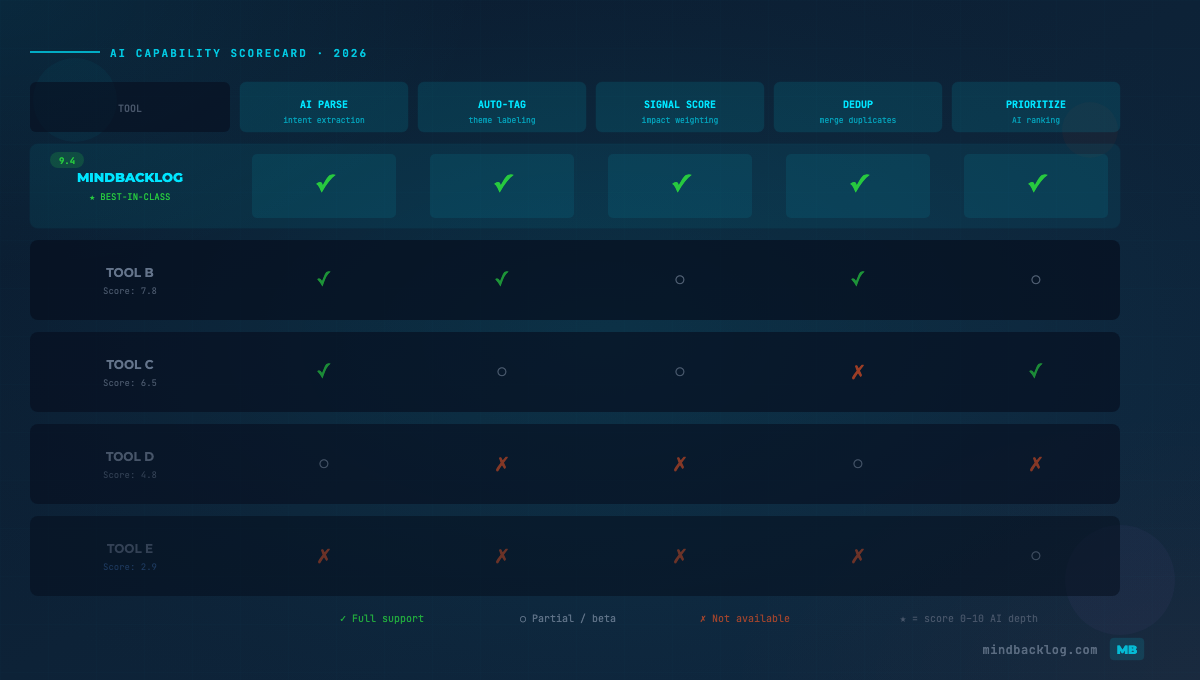Click the Tool E name
The image size is (1200, 680).
pos(130,548)
